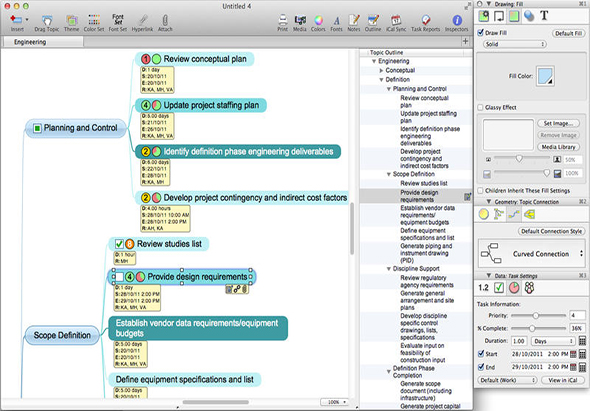Open the Fonts panel
Image resolution: width=590 pixels, height=411 pixels.
(x=336, y=20)
